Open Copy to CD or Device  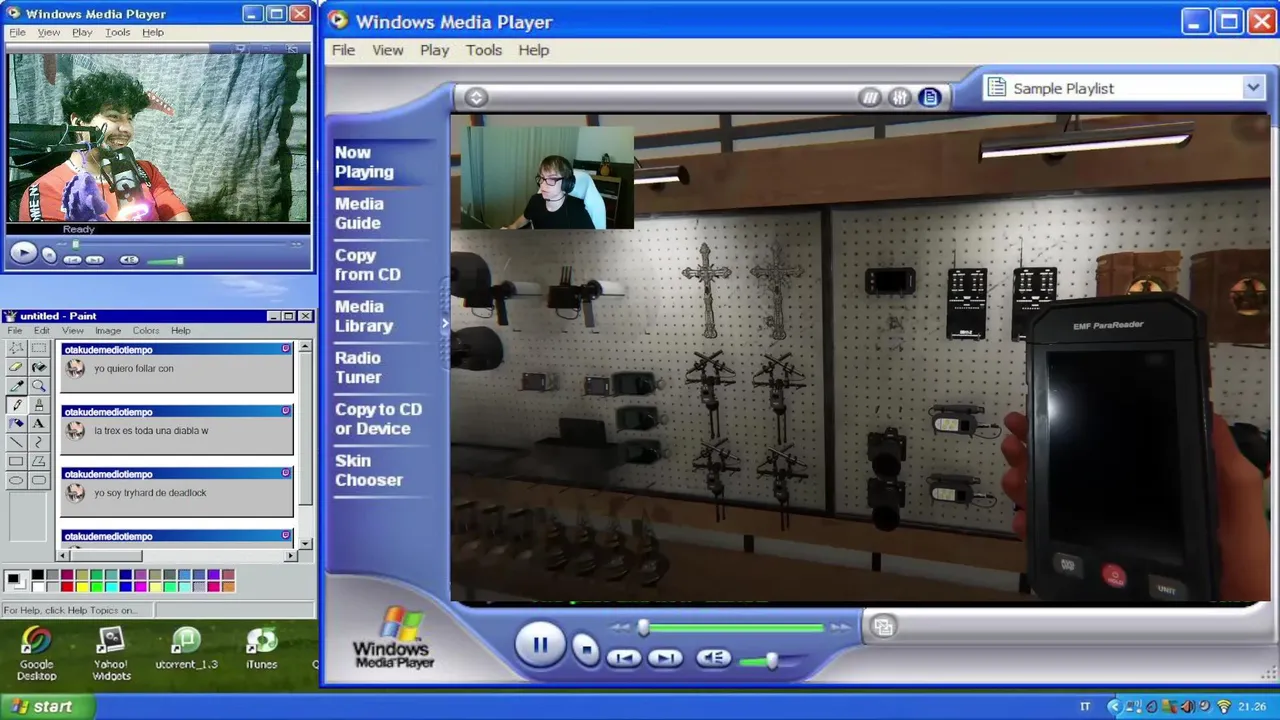pyautogui.click(x=378, y=419)
